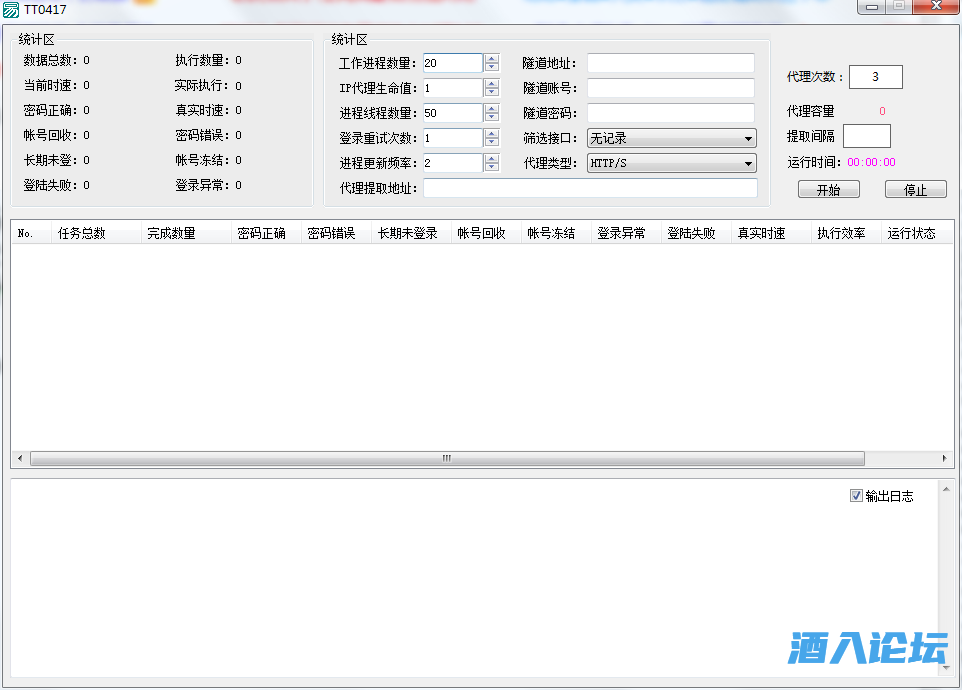Click into the 代理提取地址 text field
Image resolution: width=962 pixels, height=690 pixels.
590,188
